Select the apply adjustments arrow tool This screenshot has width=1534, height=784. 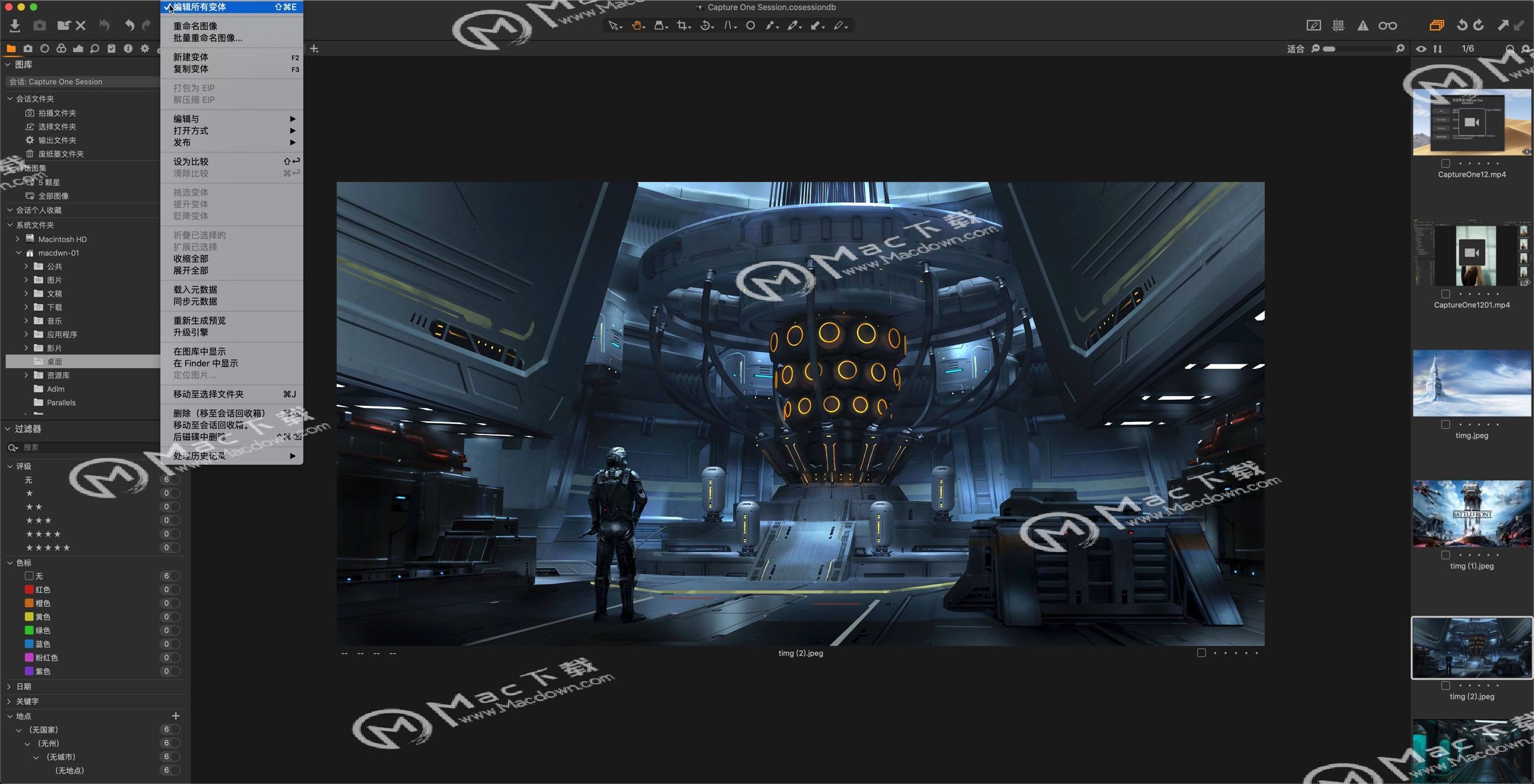click(817, 25)
